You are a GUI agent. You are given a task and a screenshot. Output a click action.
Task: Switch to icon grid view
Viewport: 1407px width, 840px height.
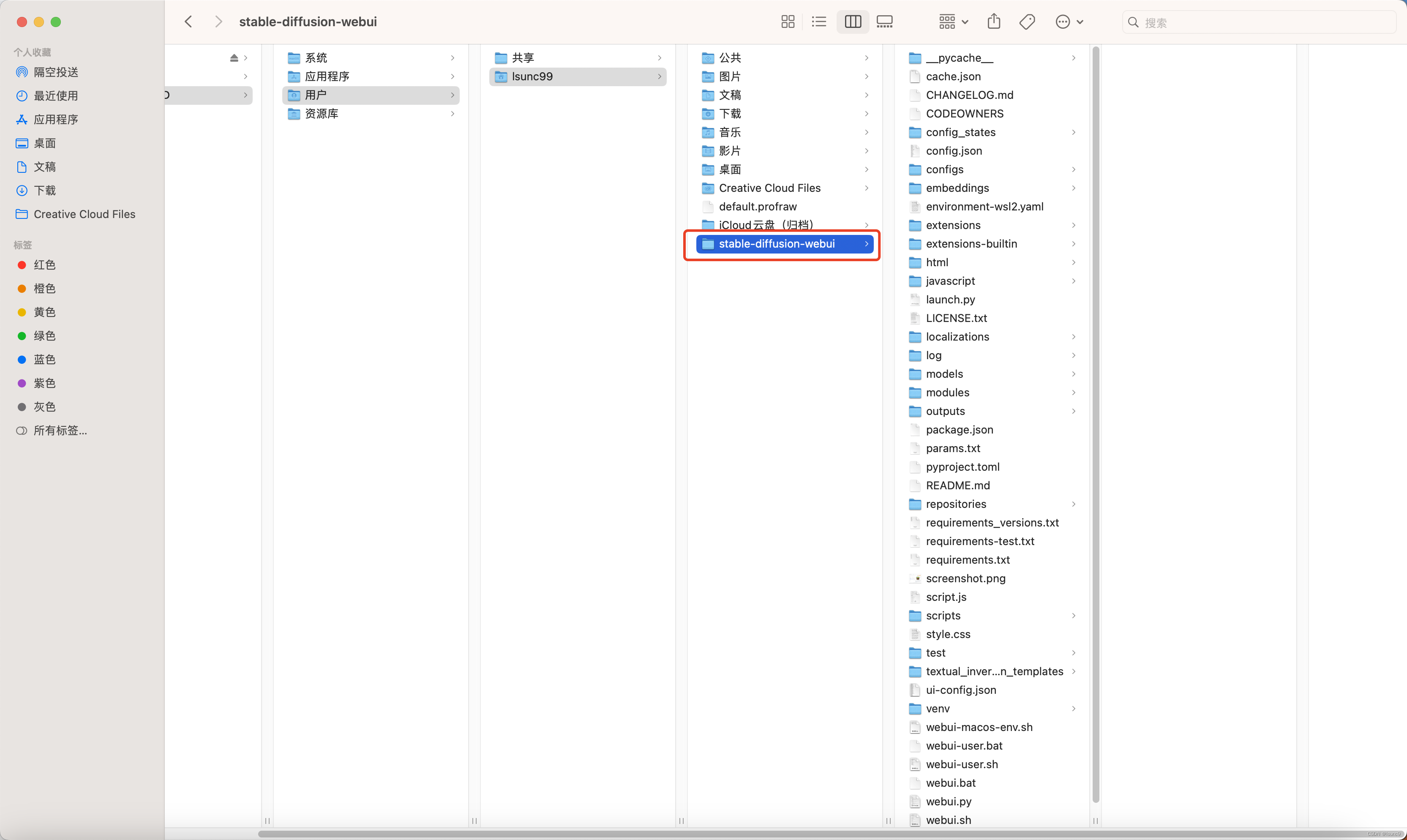[787, 22]
